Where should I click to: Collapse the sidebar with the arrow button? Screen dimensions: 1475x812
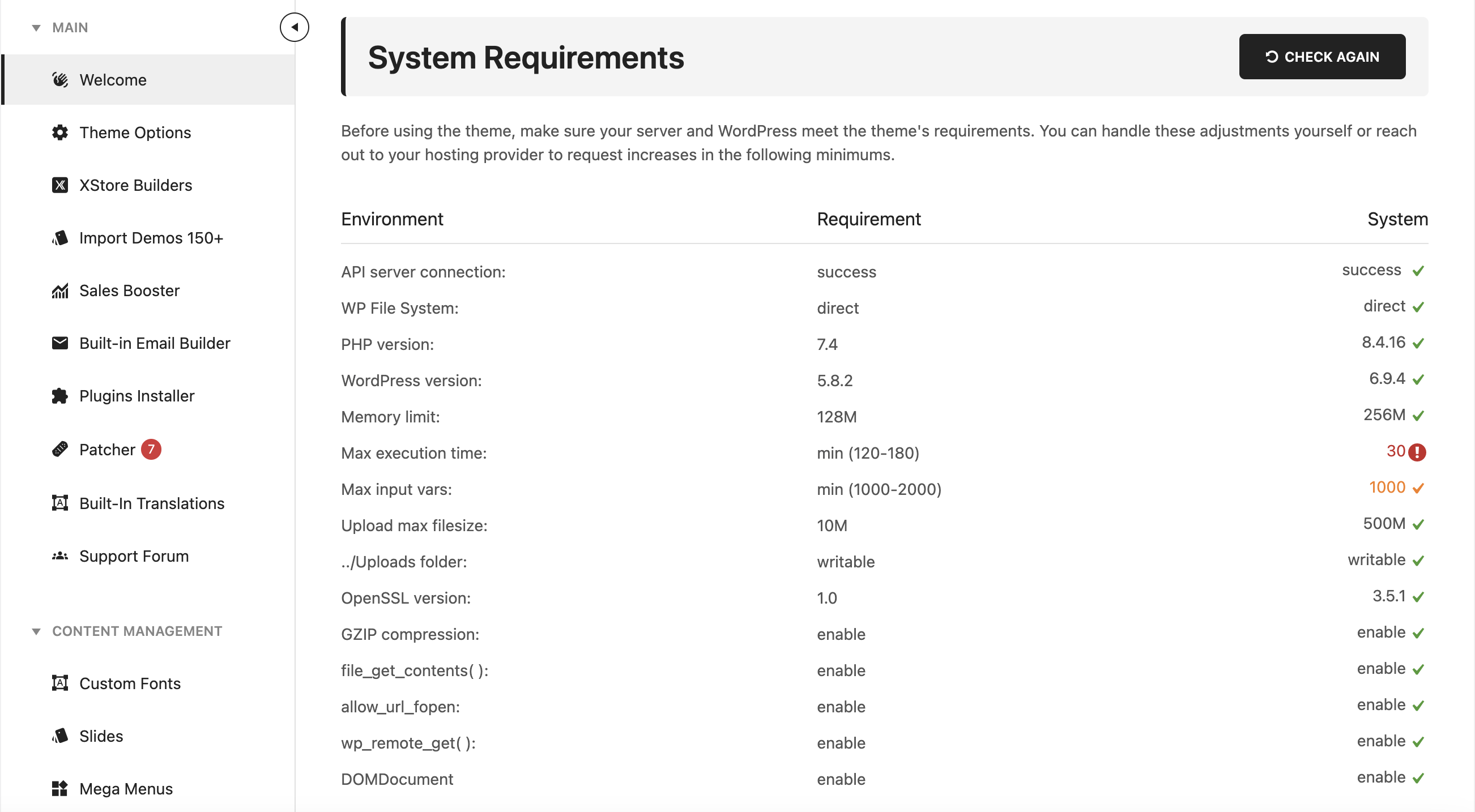point(295,27)
